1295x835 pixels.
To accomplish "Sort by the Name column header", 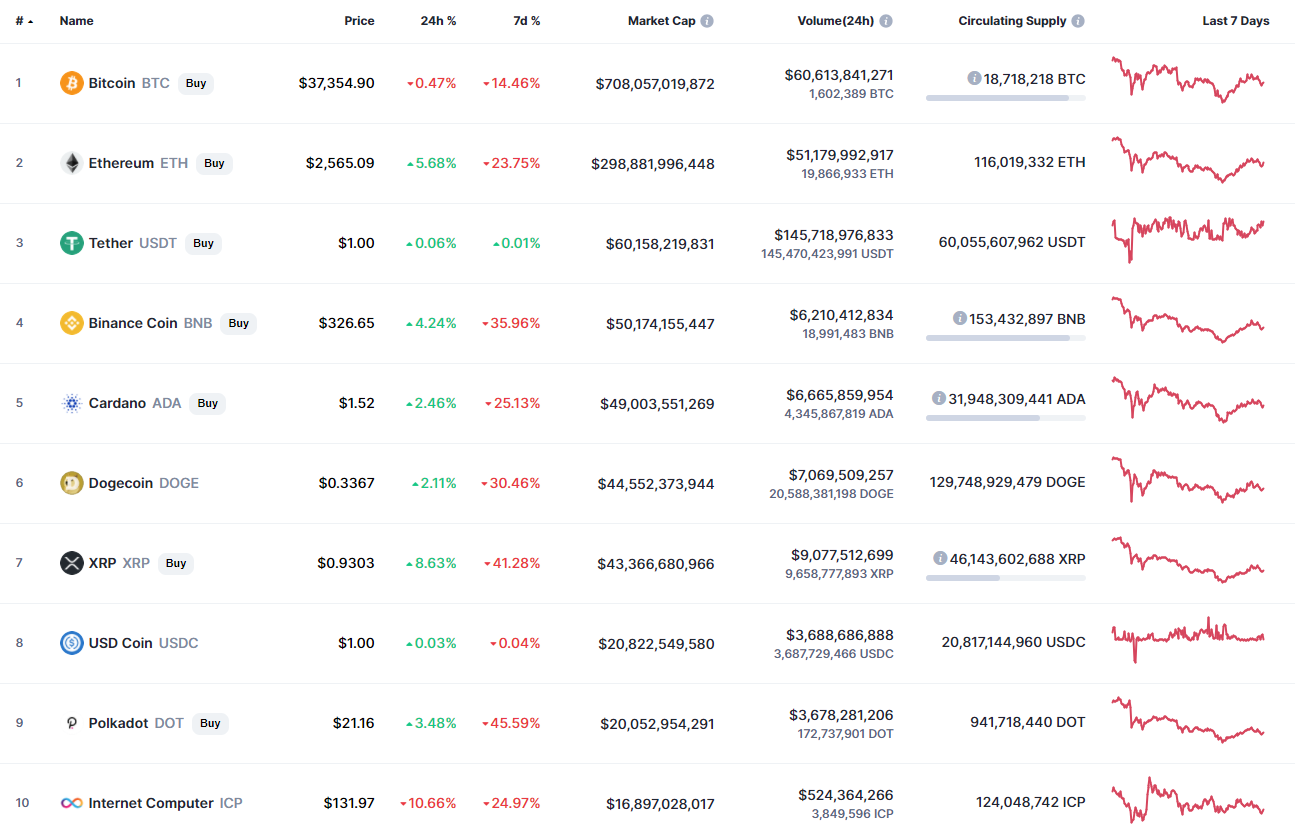I will click(76, 21).
